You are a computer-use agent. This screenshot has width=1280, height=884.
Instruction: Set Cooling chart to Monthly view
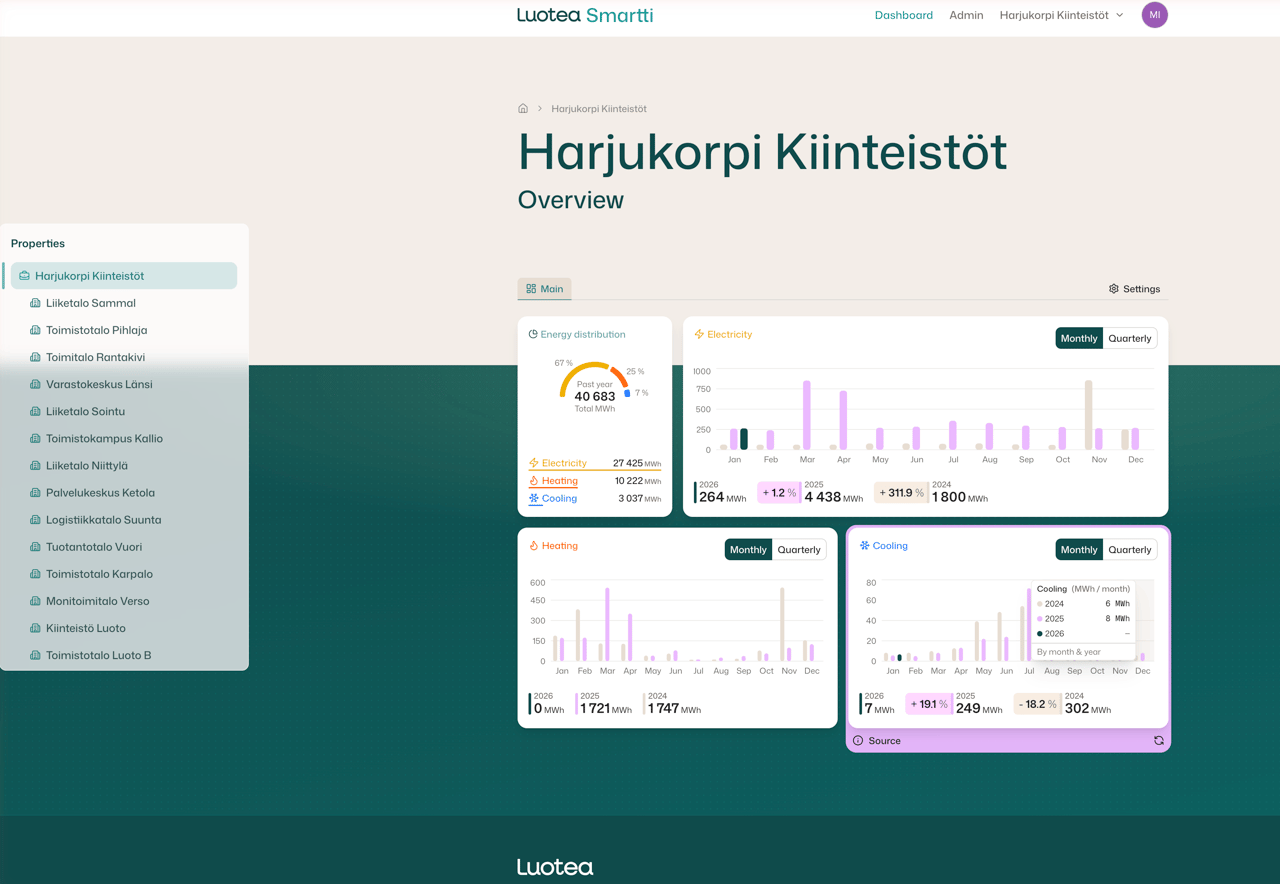click(x=1078, y=550)
